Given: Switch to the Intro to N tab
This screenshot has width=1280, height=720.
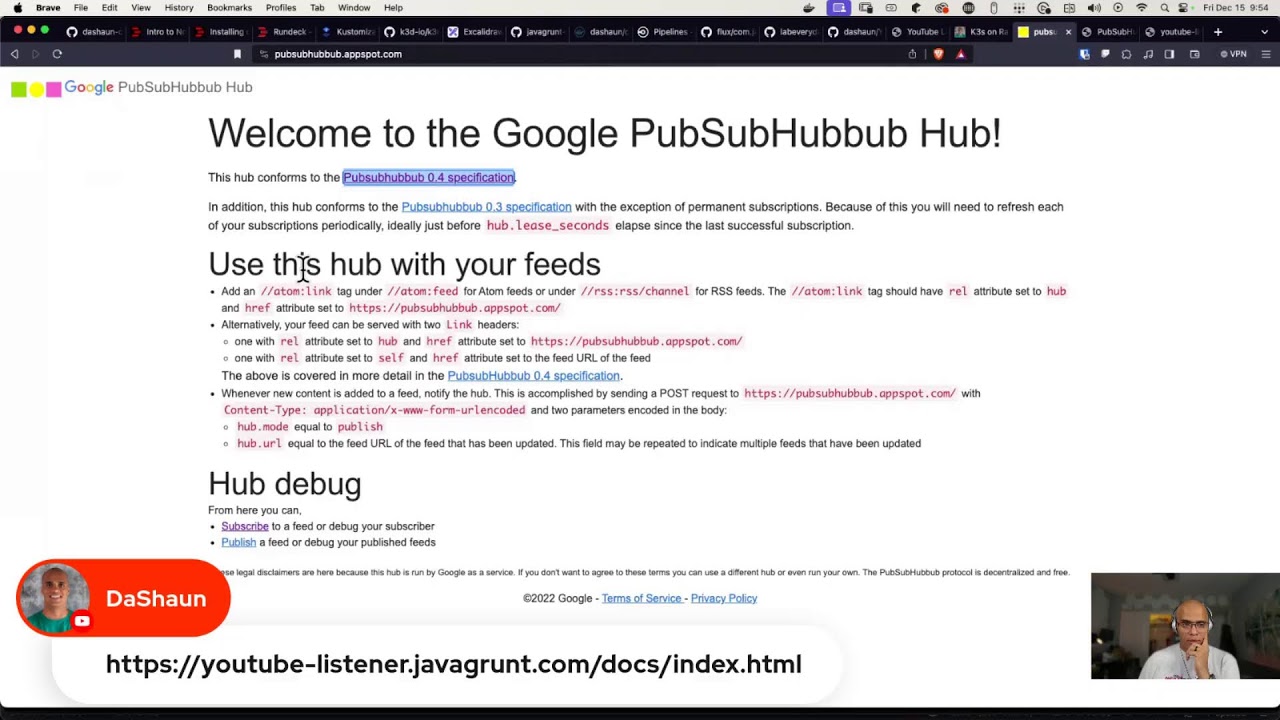Looking at the screenshot, I should click(x=158, y=32).
